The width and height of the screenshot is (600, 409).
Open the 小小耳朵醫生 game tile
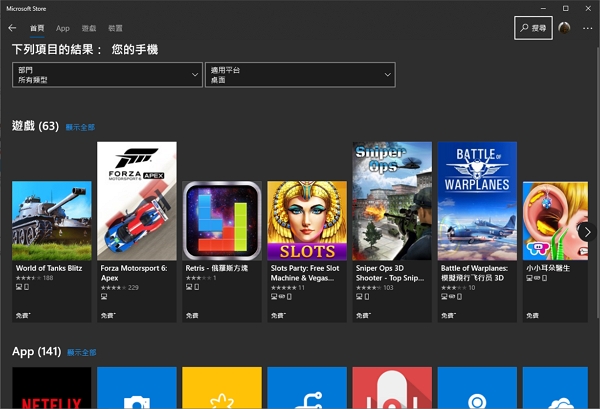(x=555, y=221)
